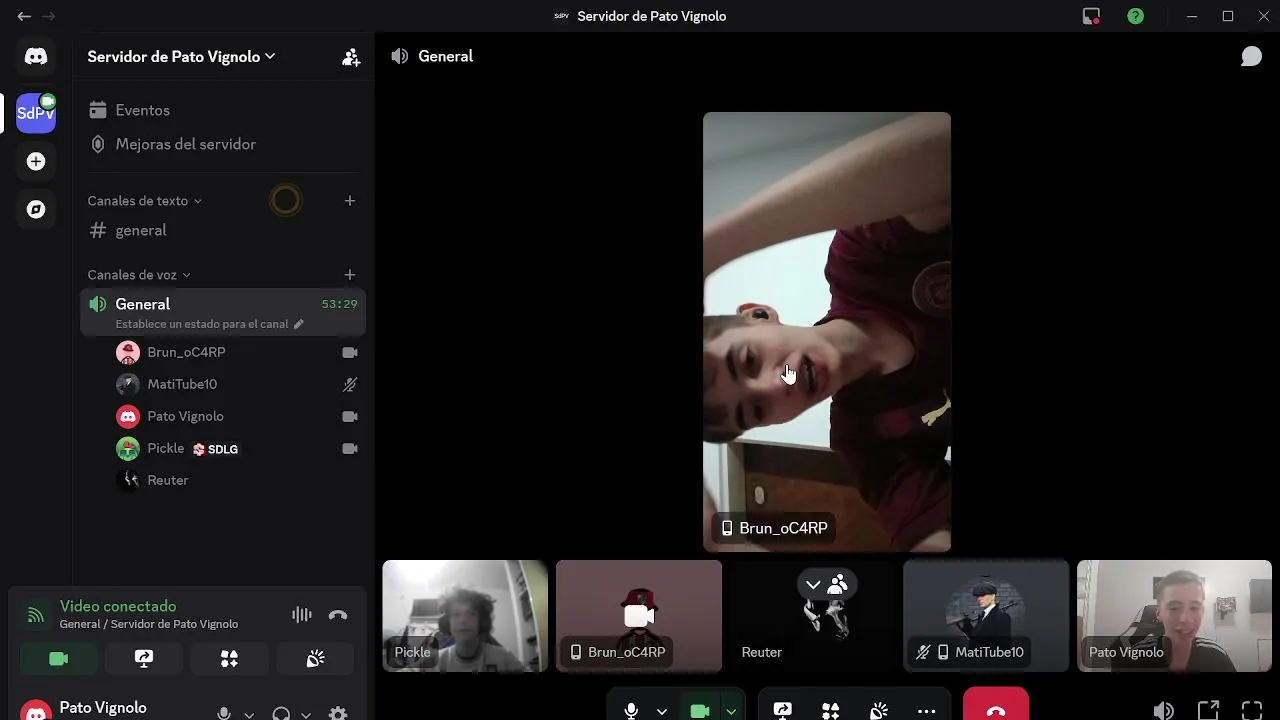1280x720 pixels.
Task: Select the SdPv server icon
Action: tap(36, 113)
